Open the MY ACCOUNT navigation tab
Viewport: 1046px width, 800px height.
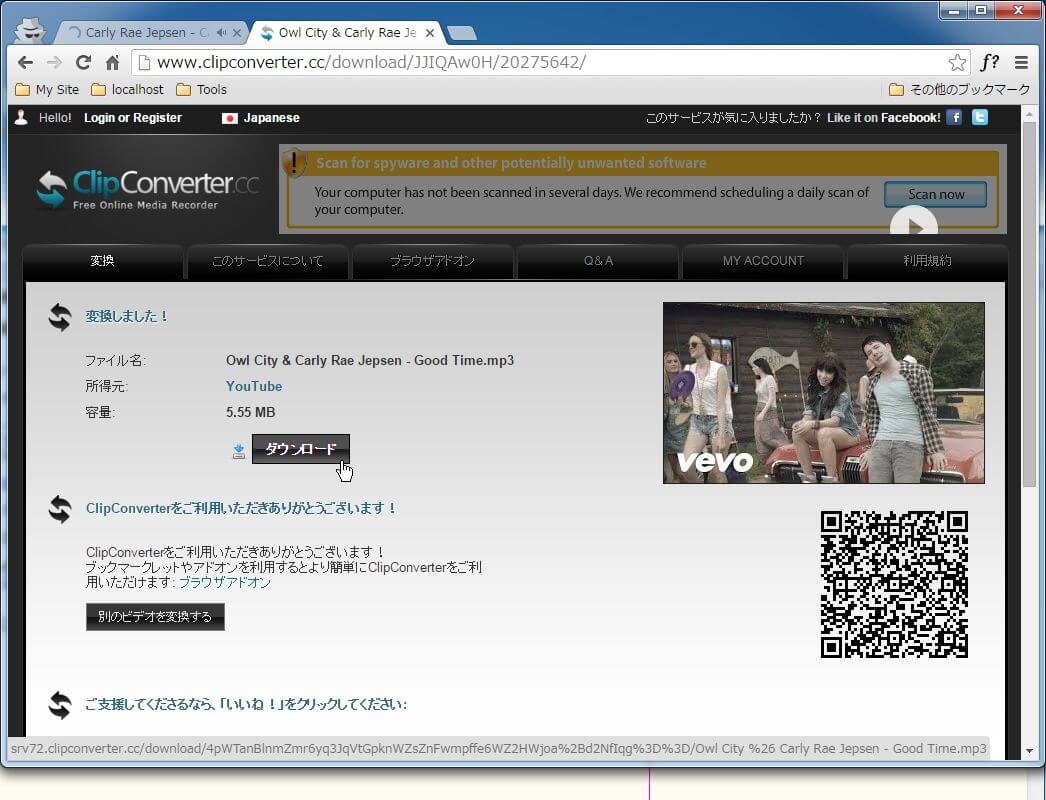coord(763,261)
